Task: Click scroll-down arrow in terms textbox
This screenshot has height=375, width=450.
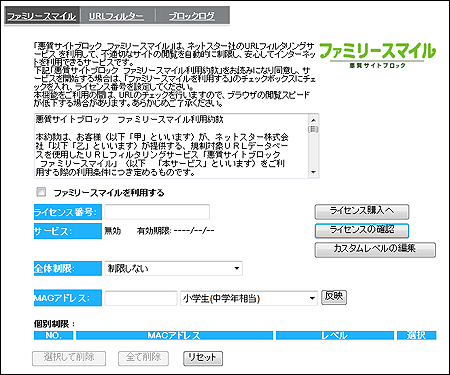Action: [313, 172]
